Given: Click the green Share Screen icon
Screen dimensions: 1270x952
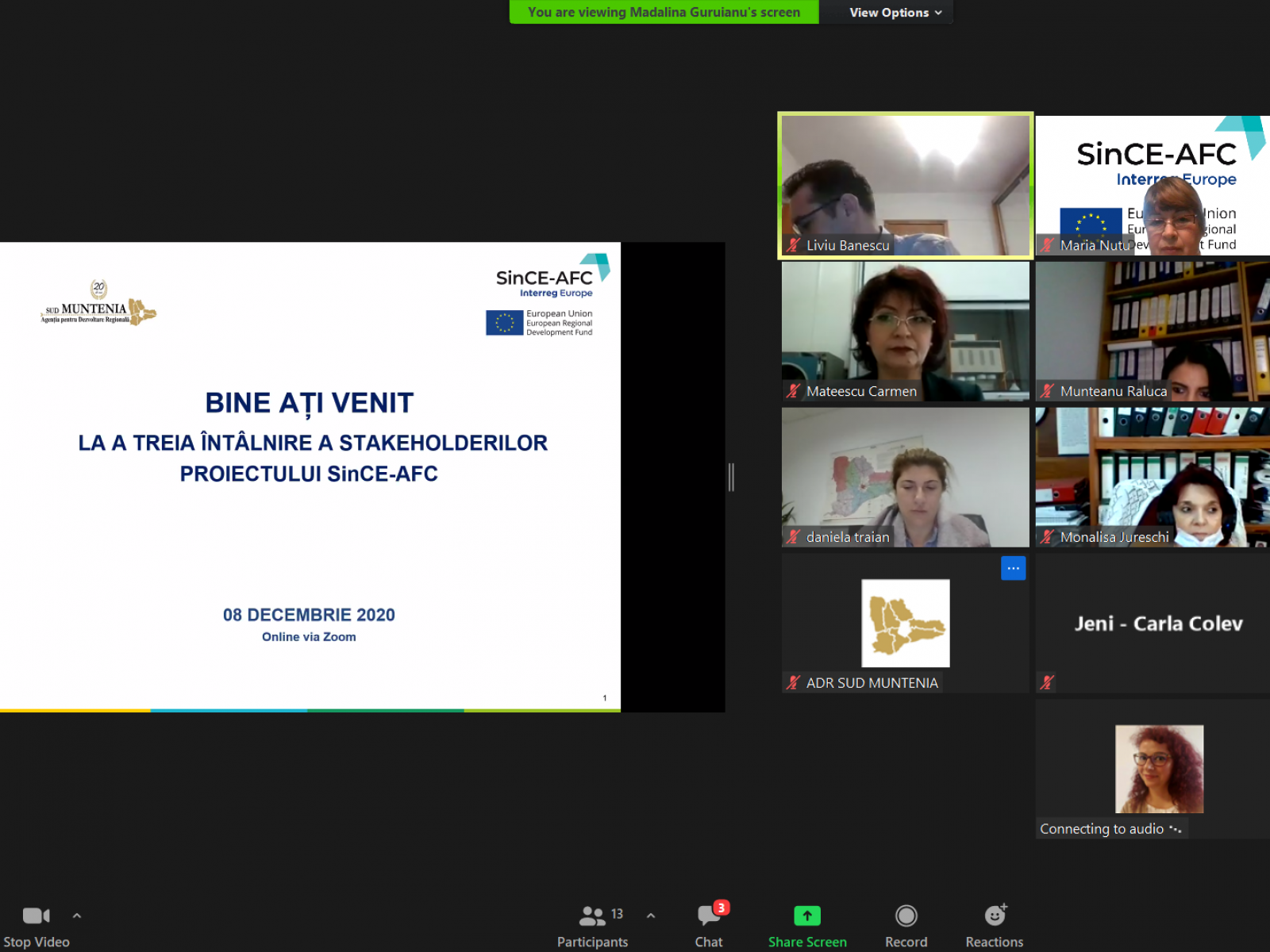Looking at the screenshot, I should pyautogui.click(x=806, y=916).
